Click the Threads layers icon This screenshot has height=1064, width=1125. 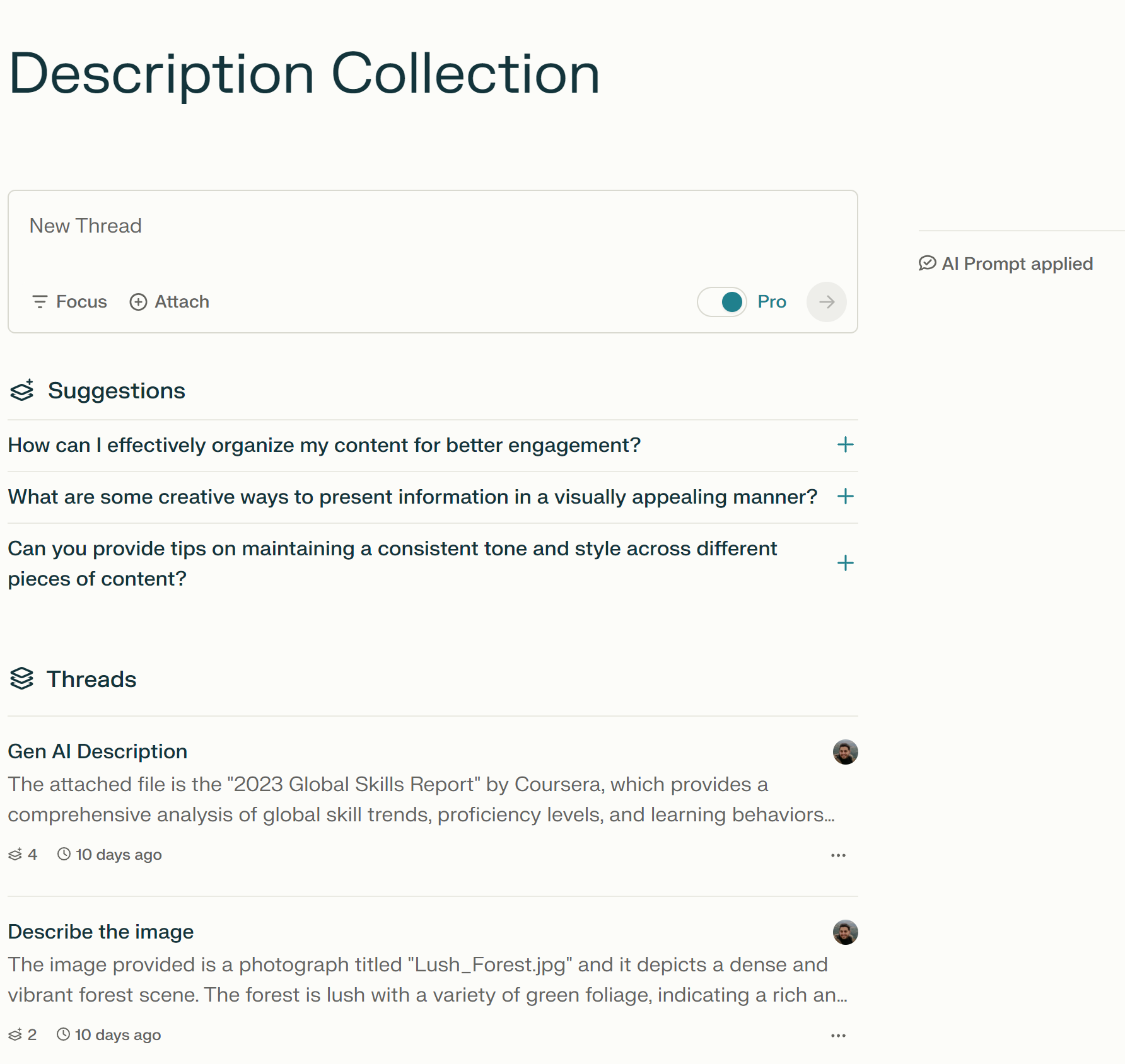[x=22, y=679]
